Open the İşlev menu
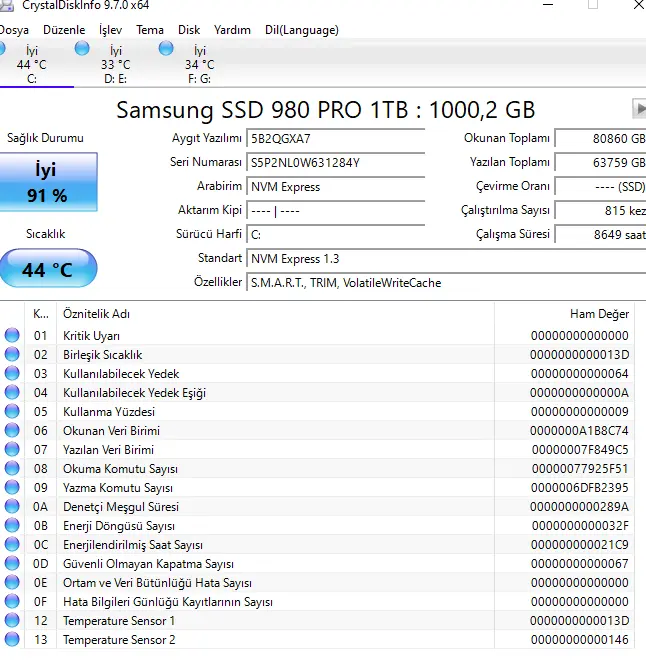This screenshot has width=646, height=663. pos(110,30)
